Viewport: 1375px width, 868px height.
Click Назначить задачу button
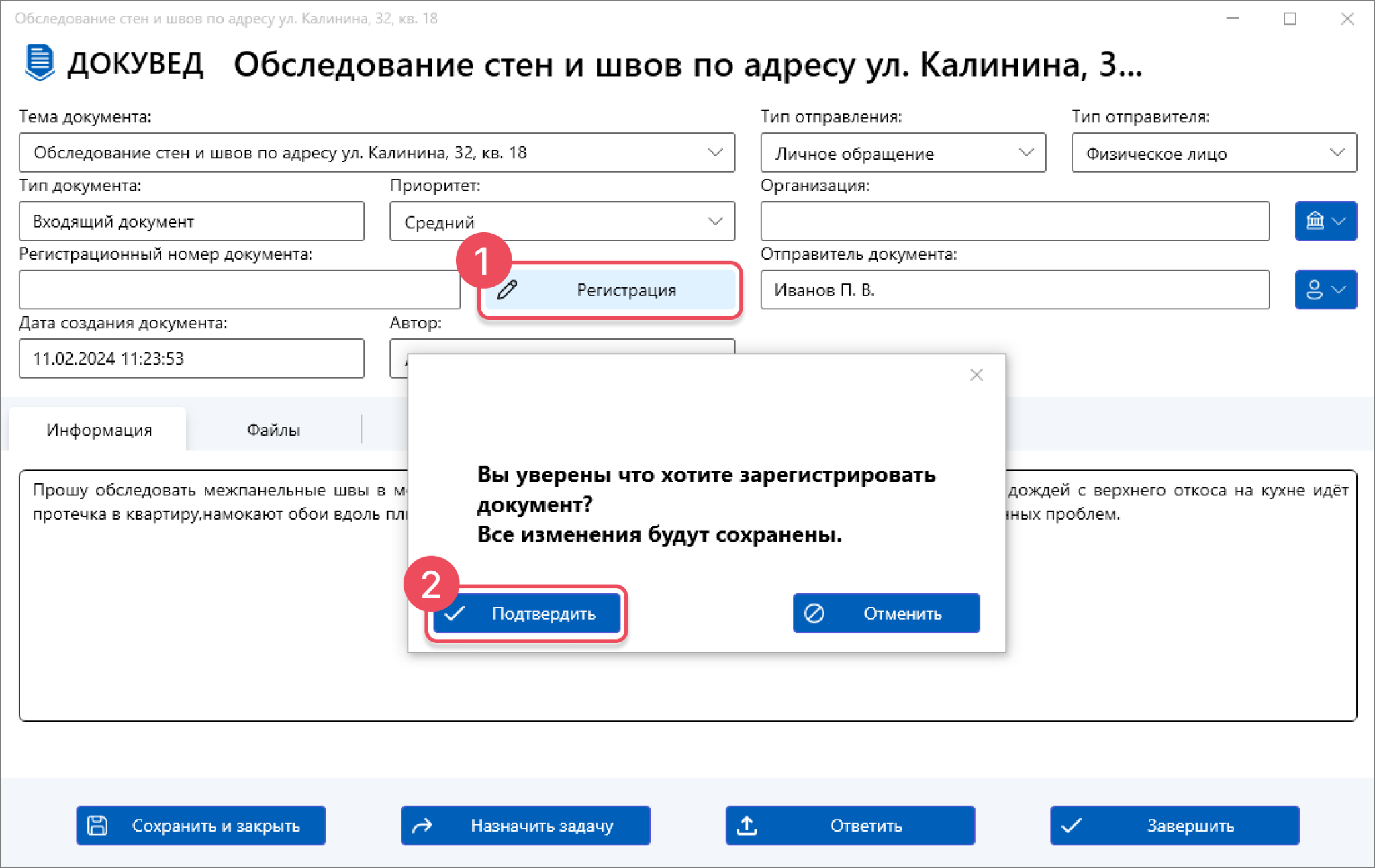pyautogui.click(x=526, y=825)
